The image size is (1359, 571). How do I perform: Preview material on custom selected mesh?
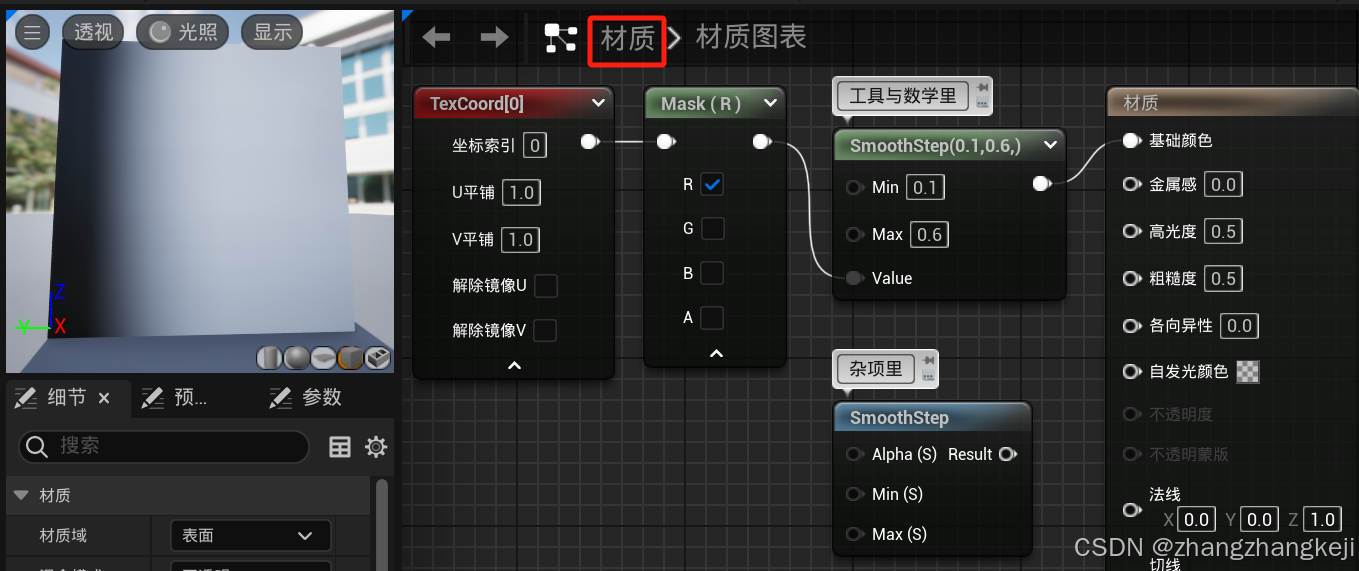(x=377, y=358)
